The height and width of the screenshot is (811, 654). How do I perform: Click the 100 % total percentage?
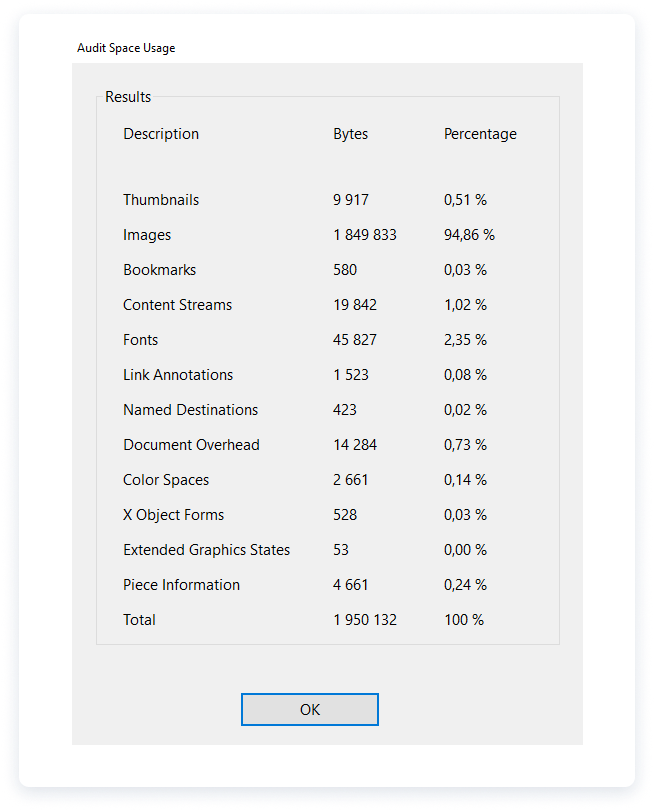(464, 620)
